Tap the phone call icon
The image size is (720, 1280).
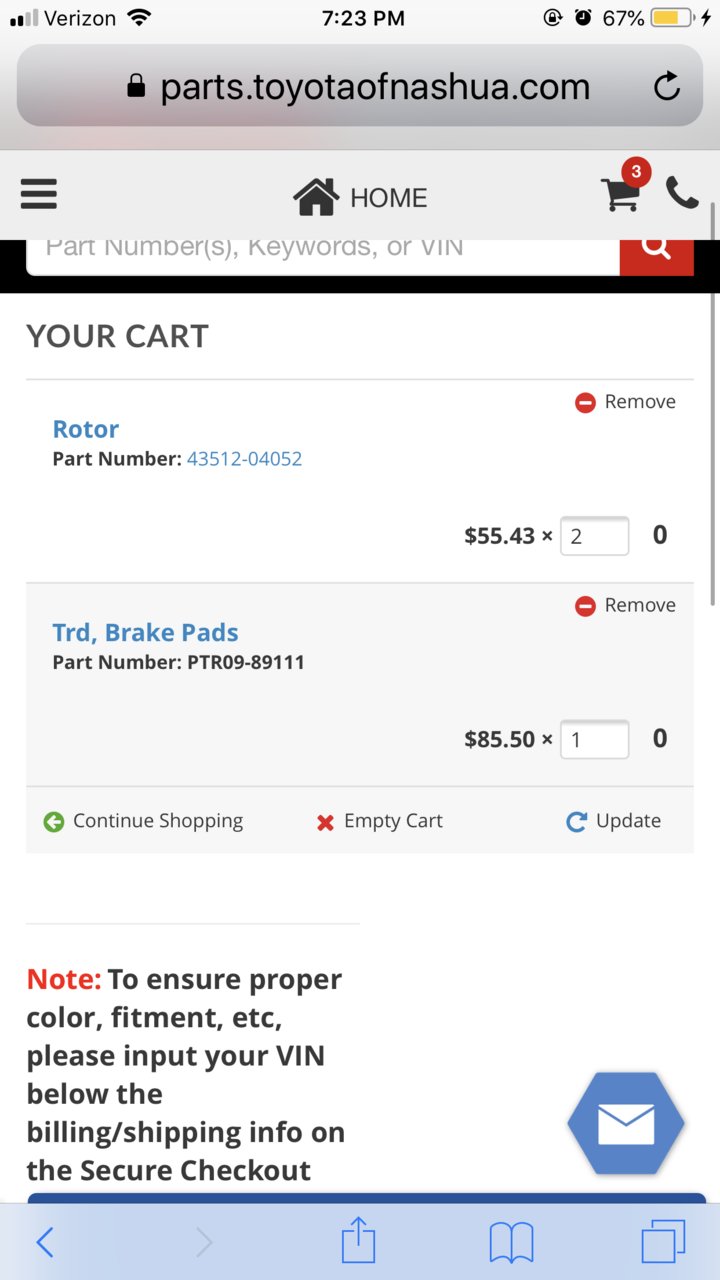682,193
